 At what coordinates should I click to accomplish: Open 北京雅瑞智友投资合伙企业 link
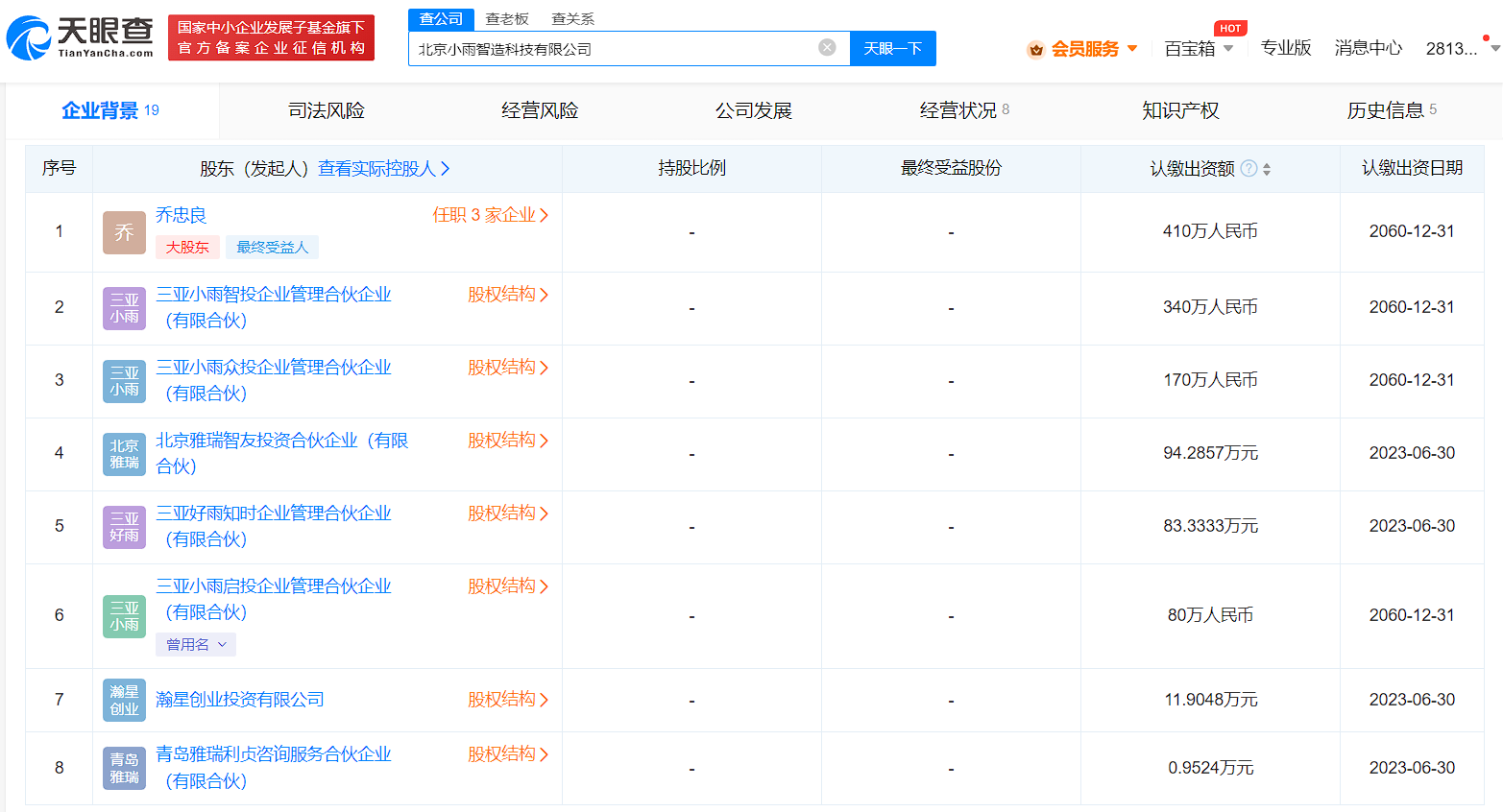282,453
